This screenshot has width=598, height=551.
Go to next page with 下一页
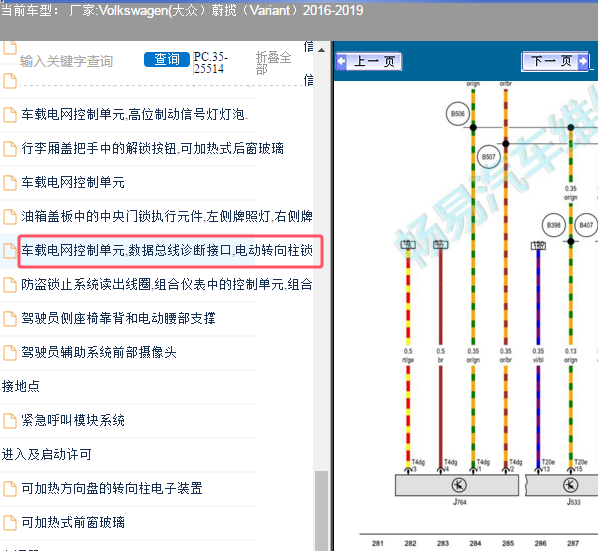point(555,61)
